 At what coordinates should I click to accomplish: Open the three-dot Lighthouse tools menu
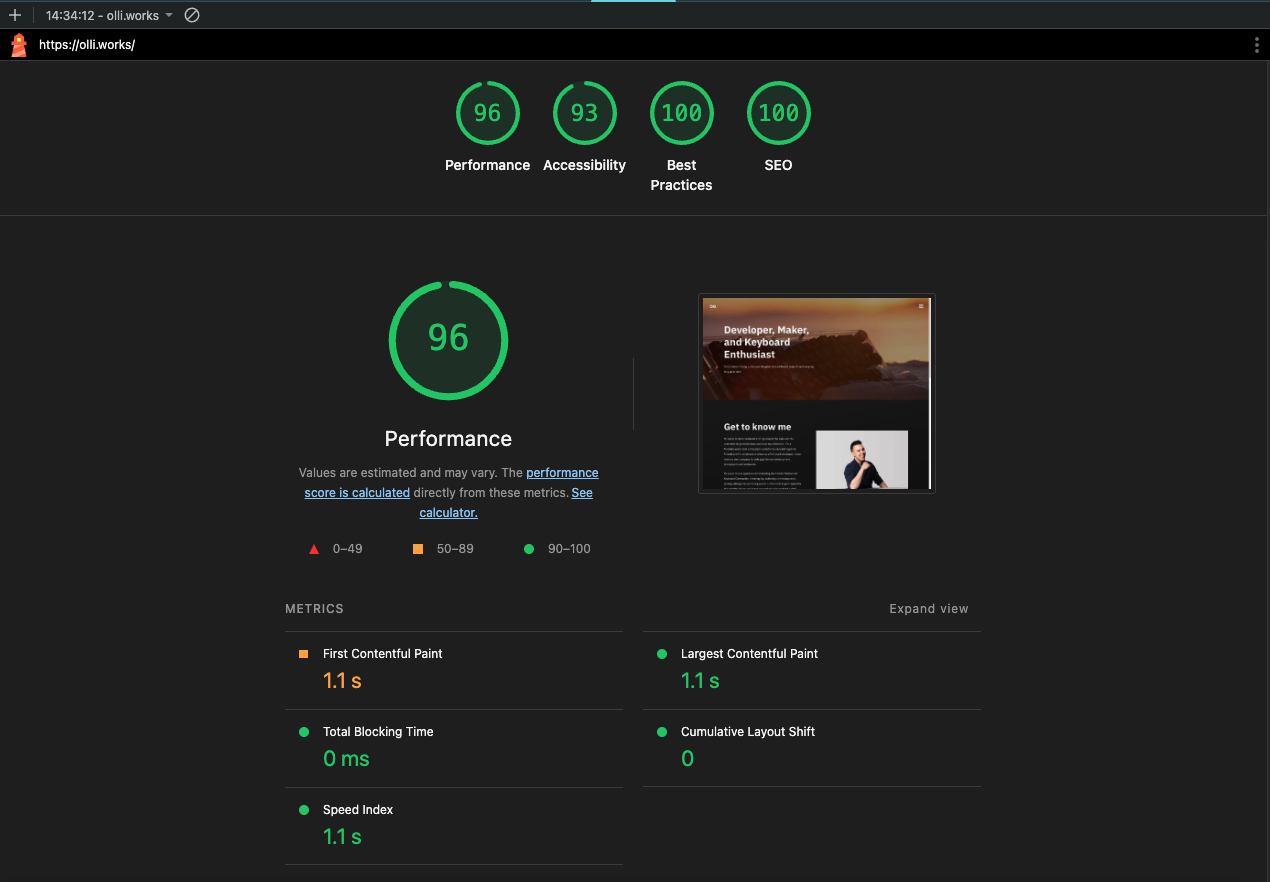(x=1256, y=45)
